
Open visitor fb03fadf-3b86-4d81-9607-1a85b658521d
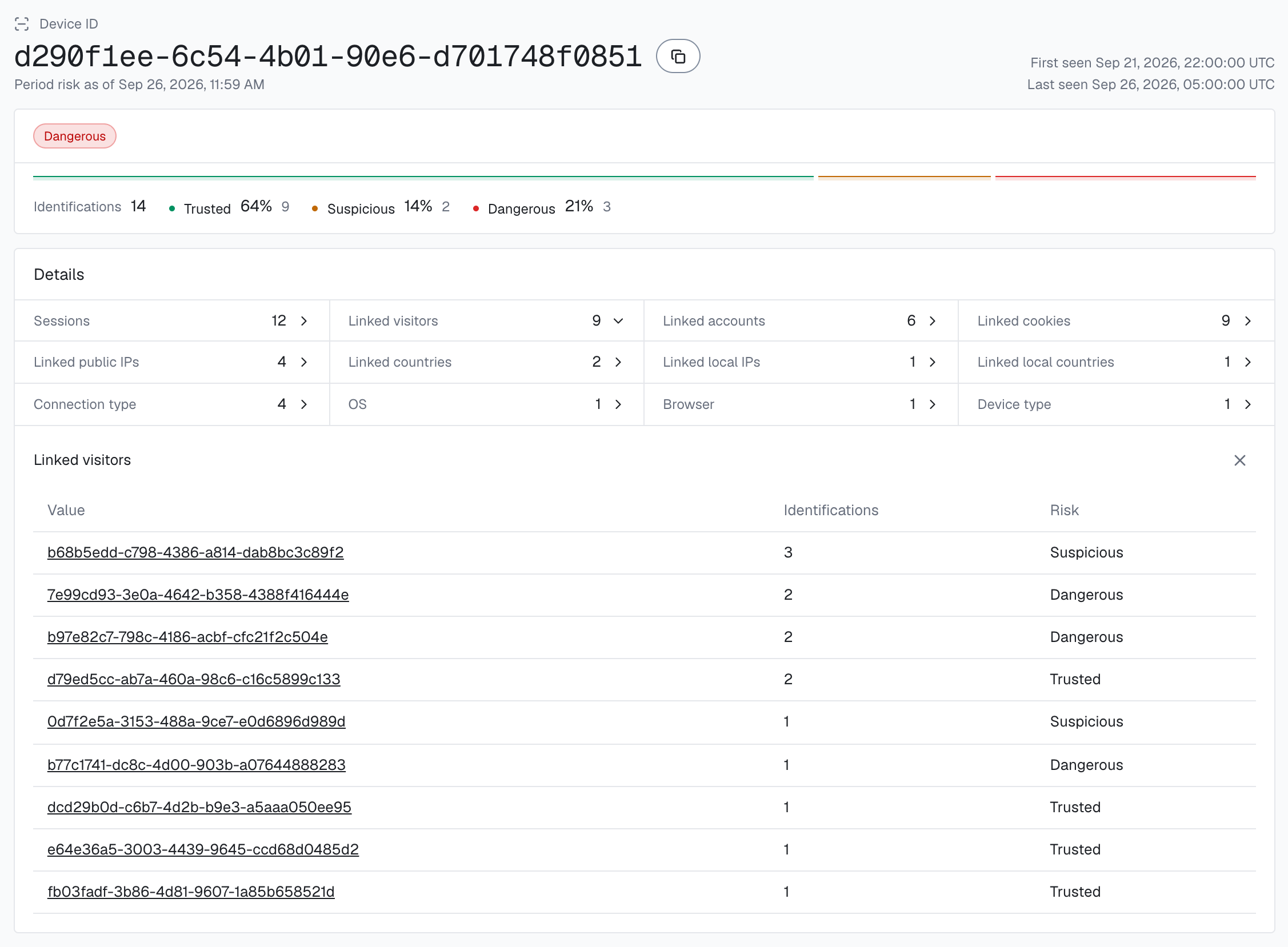click(x=191, y=892)
